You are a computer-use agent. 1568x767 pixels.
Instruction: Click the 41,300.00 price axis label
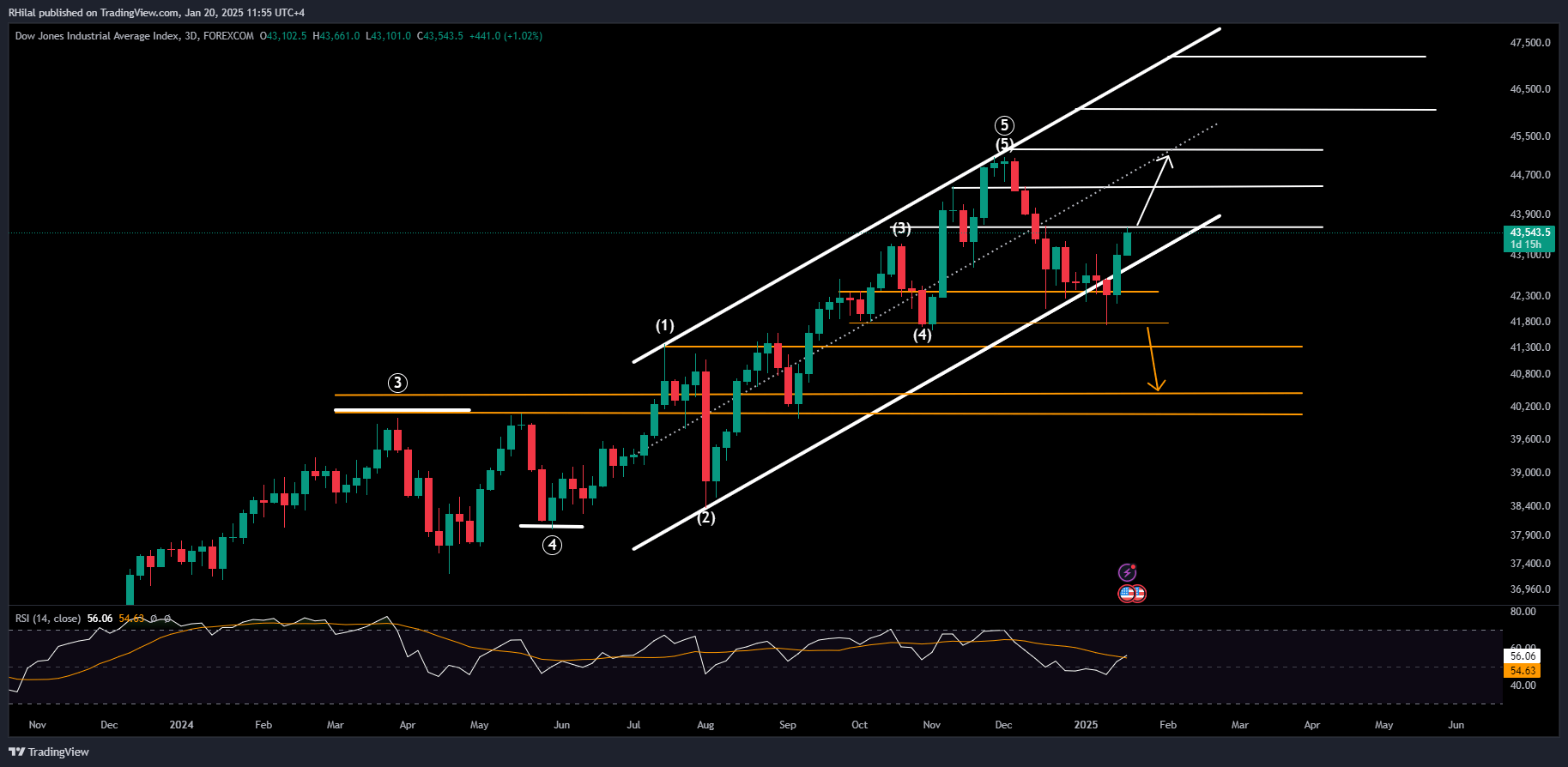[1530, 347]
